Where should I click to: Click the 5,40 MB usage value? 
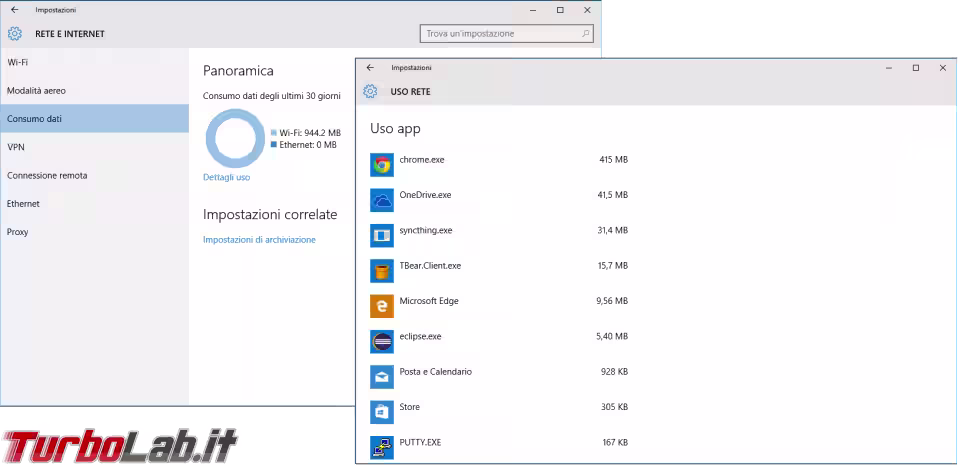(612, 337)
